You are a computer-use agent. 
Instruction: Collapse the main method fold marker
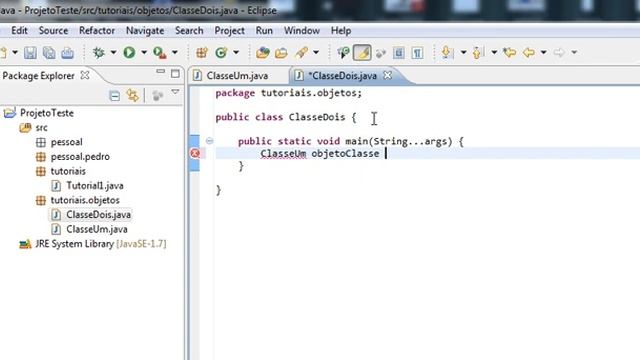coord(209,141)
